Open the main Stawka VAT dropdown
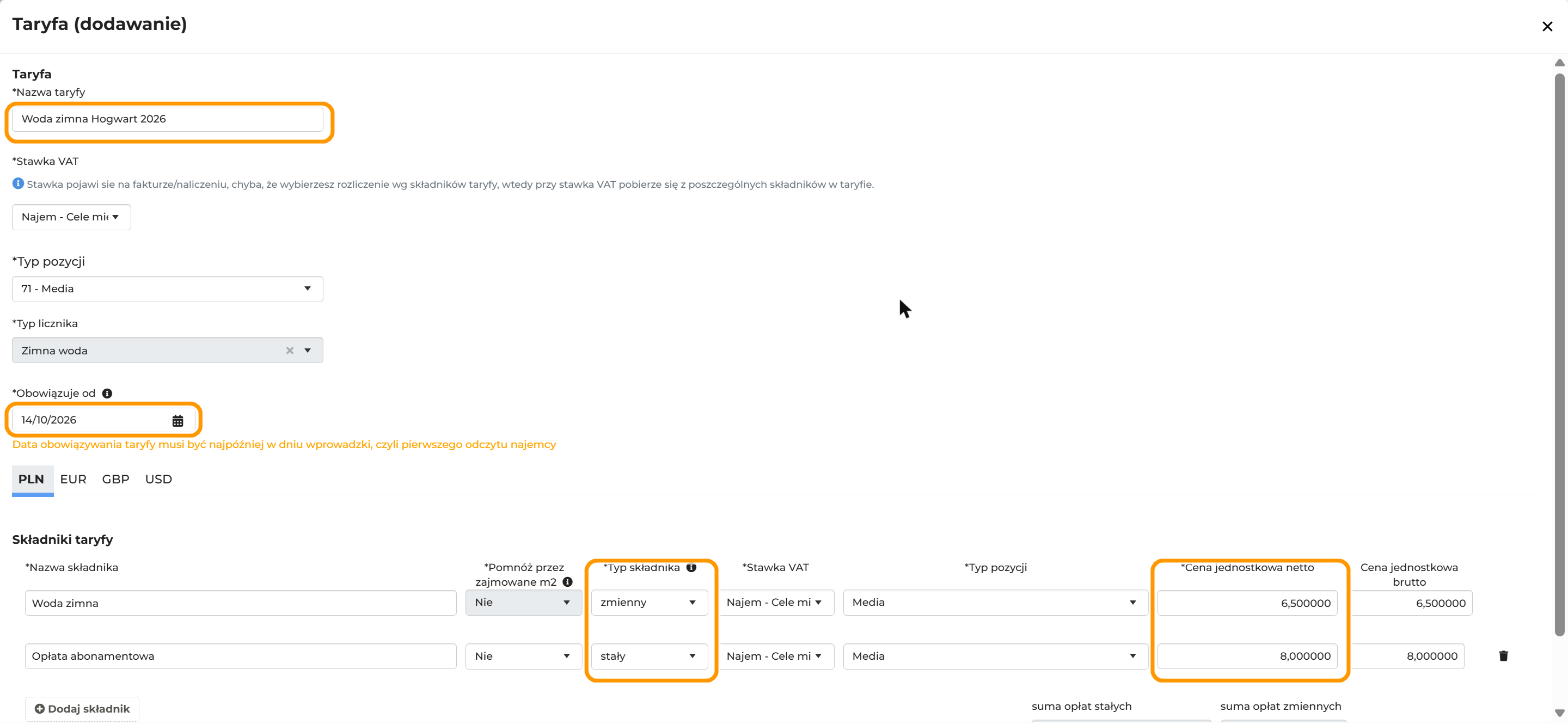The image size is (1568, 724). coord(71,217)
